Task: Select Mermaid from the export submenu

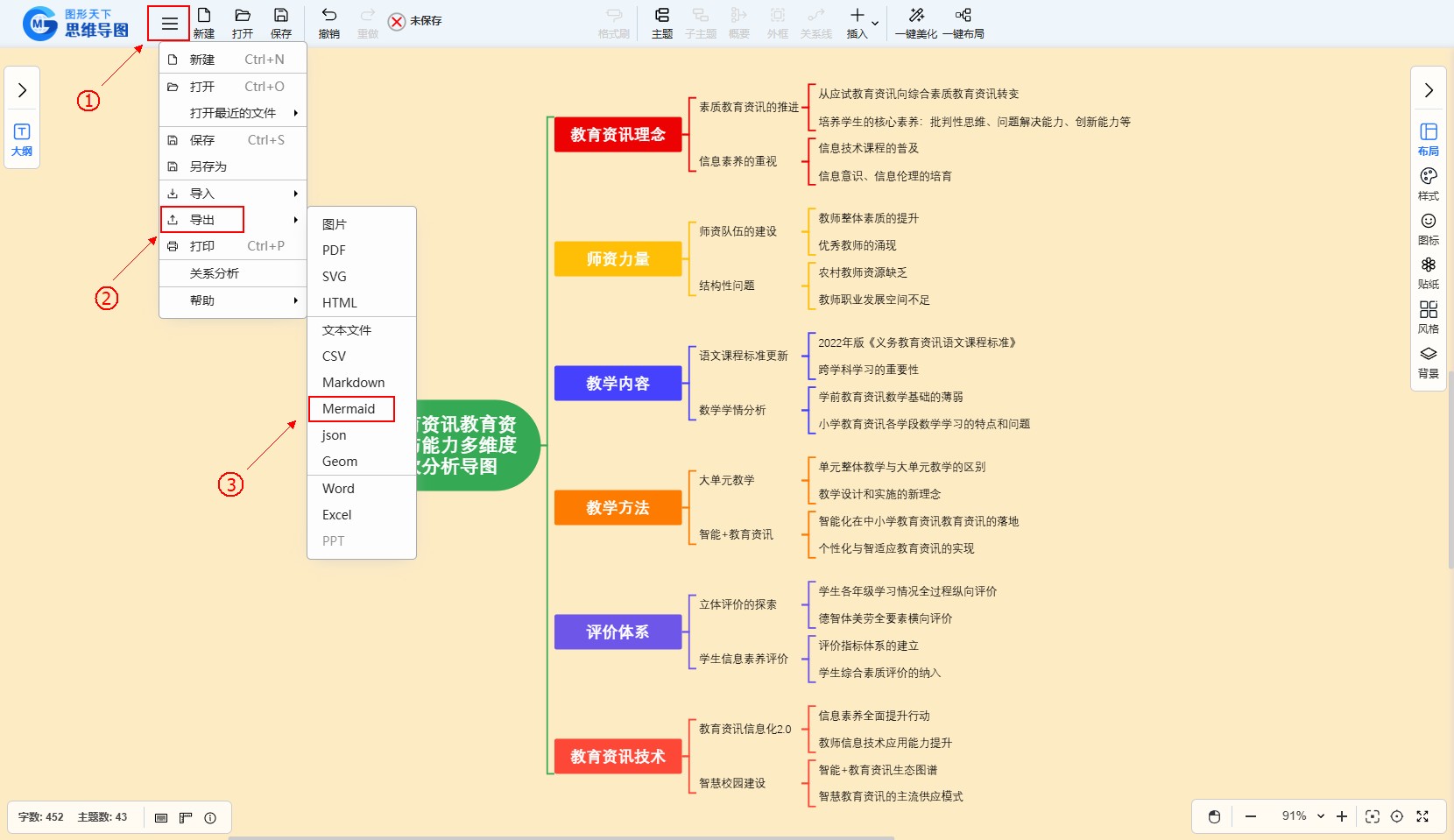Action: click(349, 409)
